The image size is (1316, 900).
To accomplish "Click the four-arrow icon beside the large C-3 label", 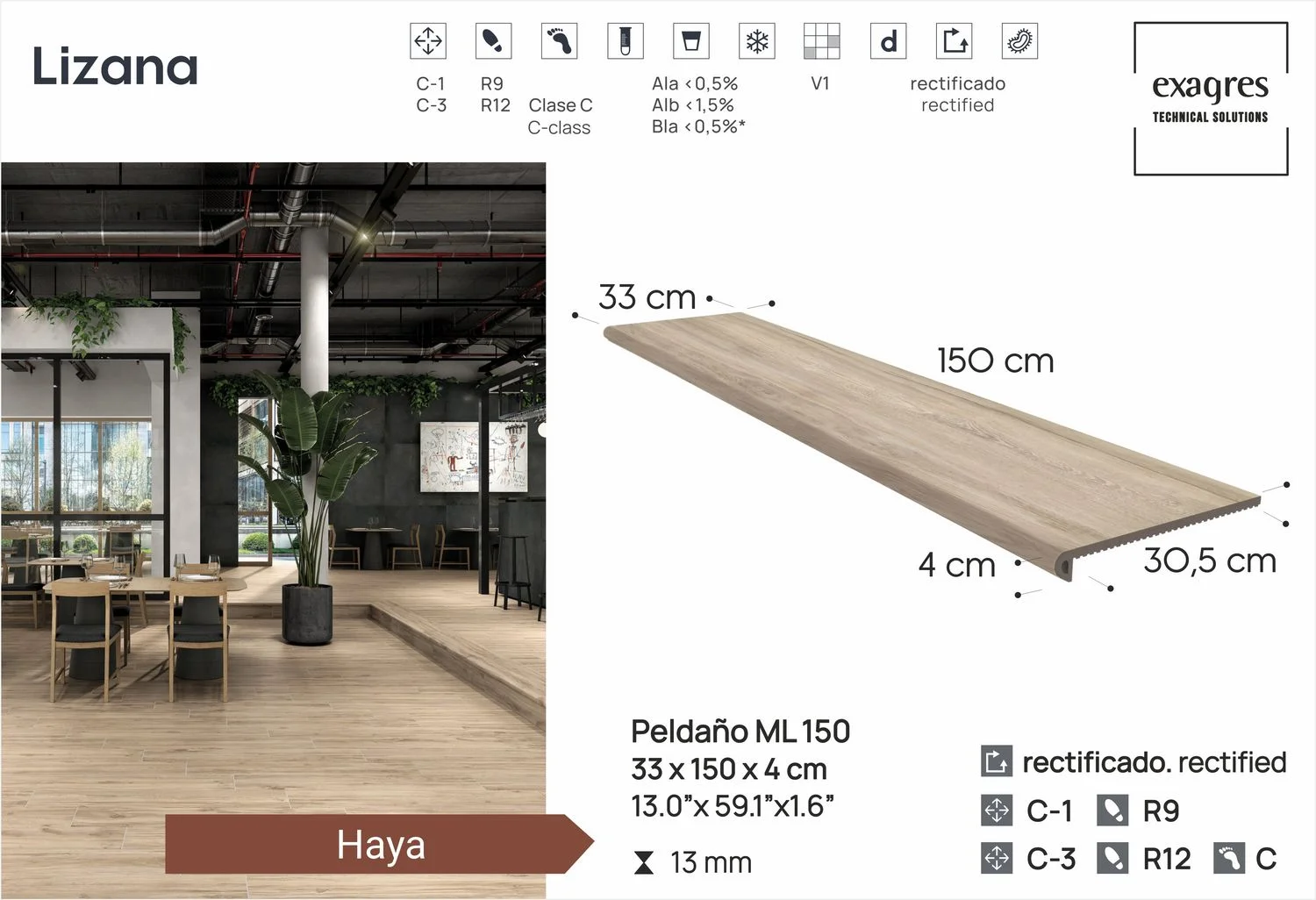I will 997,858.
